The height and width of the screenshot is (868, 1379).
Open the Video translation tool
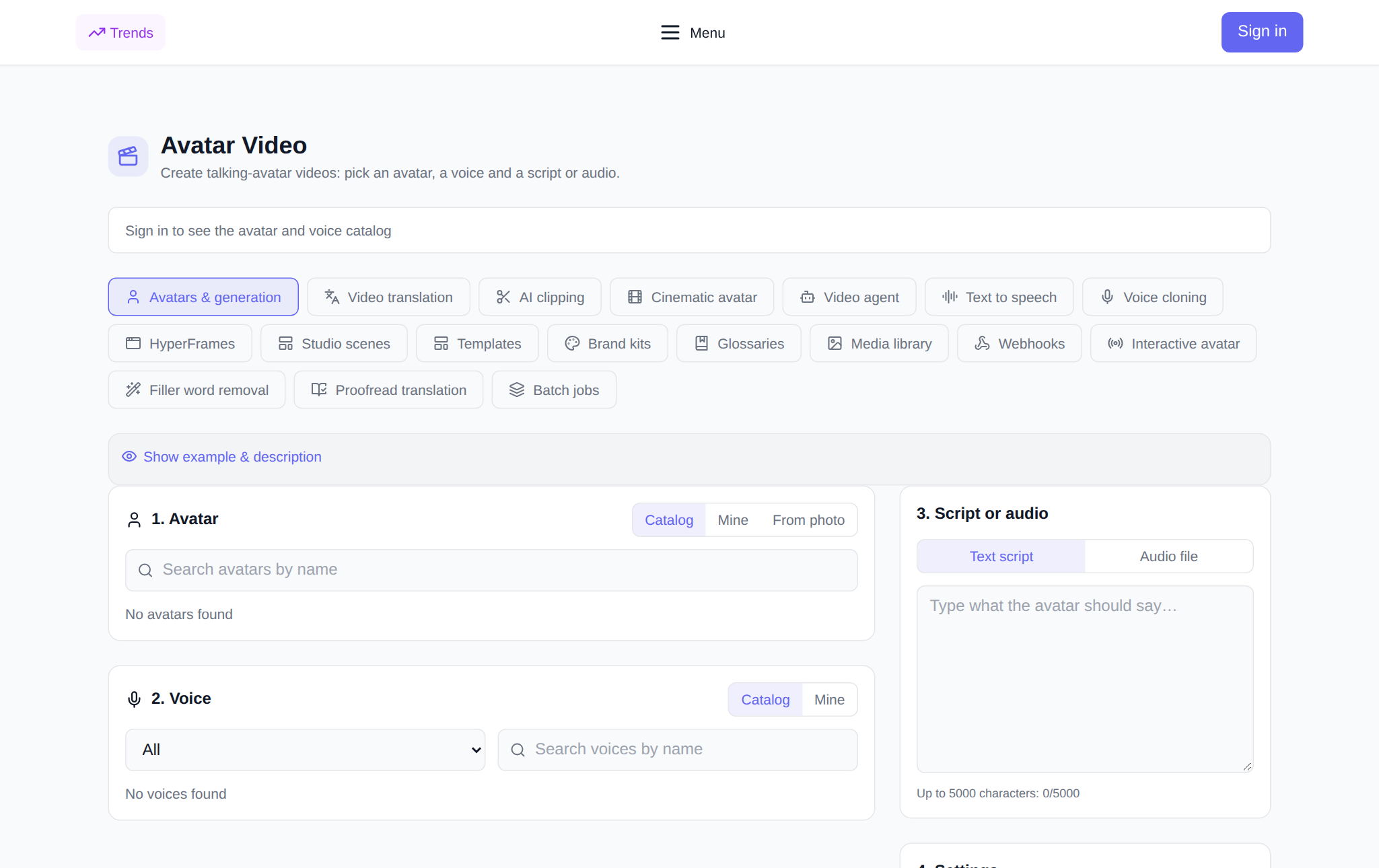point(388,297)
